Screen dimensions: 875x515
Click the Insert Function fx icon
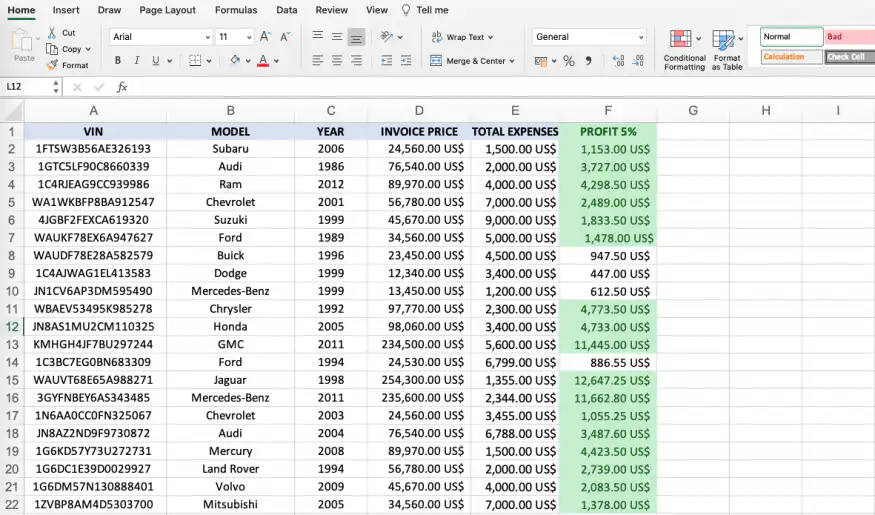[122, 86]
